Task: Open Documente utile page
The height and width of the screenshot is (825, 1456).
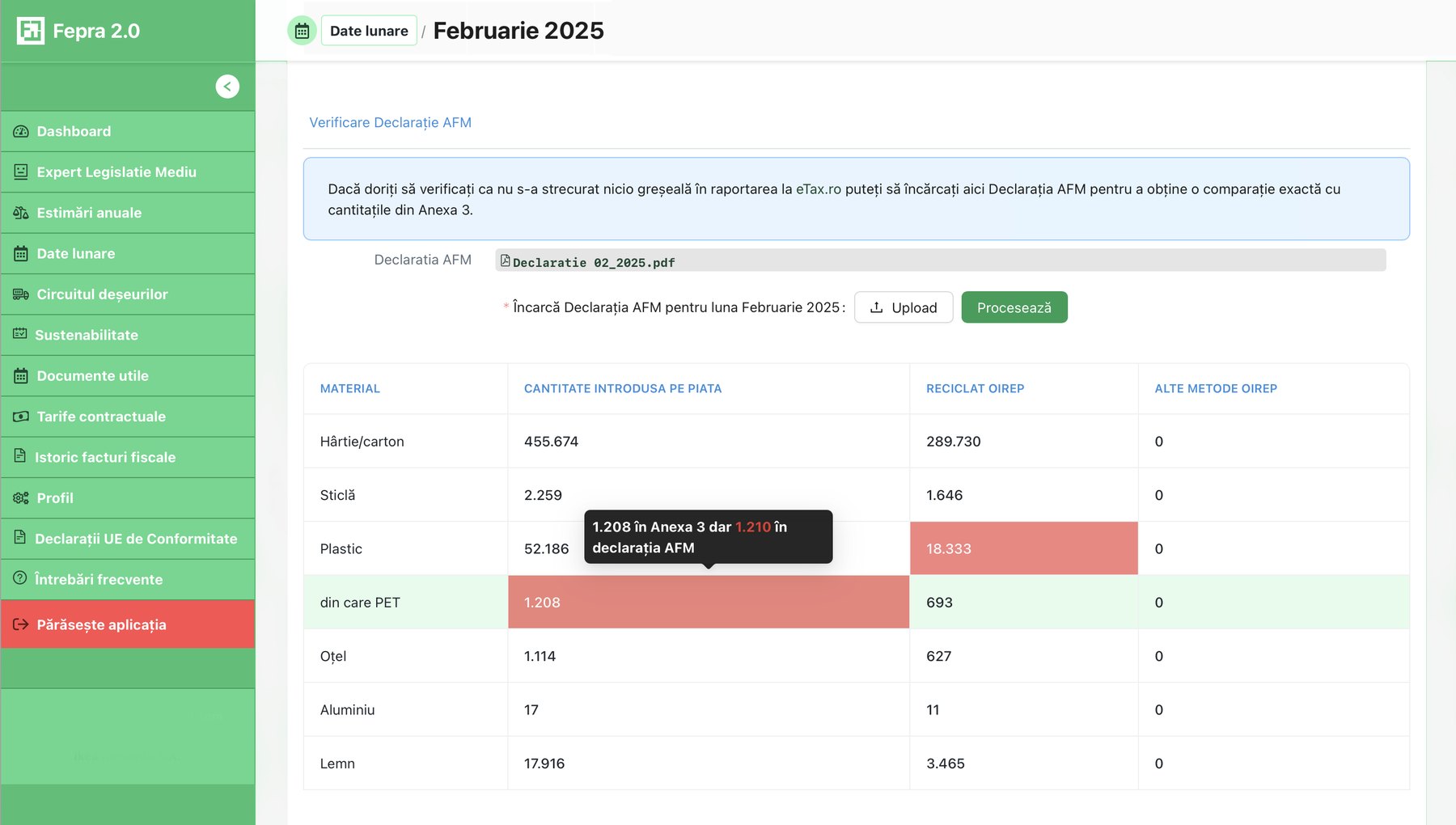Action: [x=128, y=376]
